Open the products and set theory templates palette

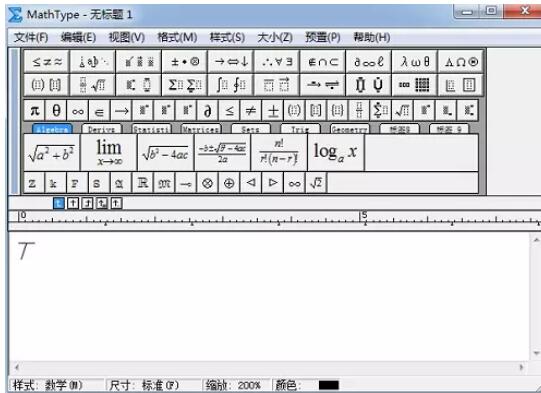(x=369, y=85)
